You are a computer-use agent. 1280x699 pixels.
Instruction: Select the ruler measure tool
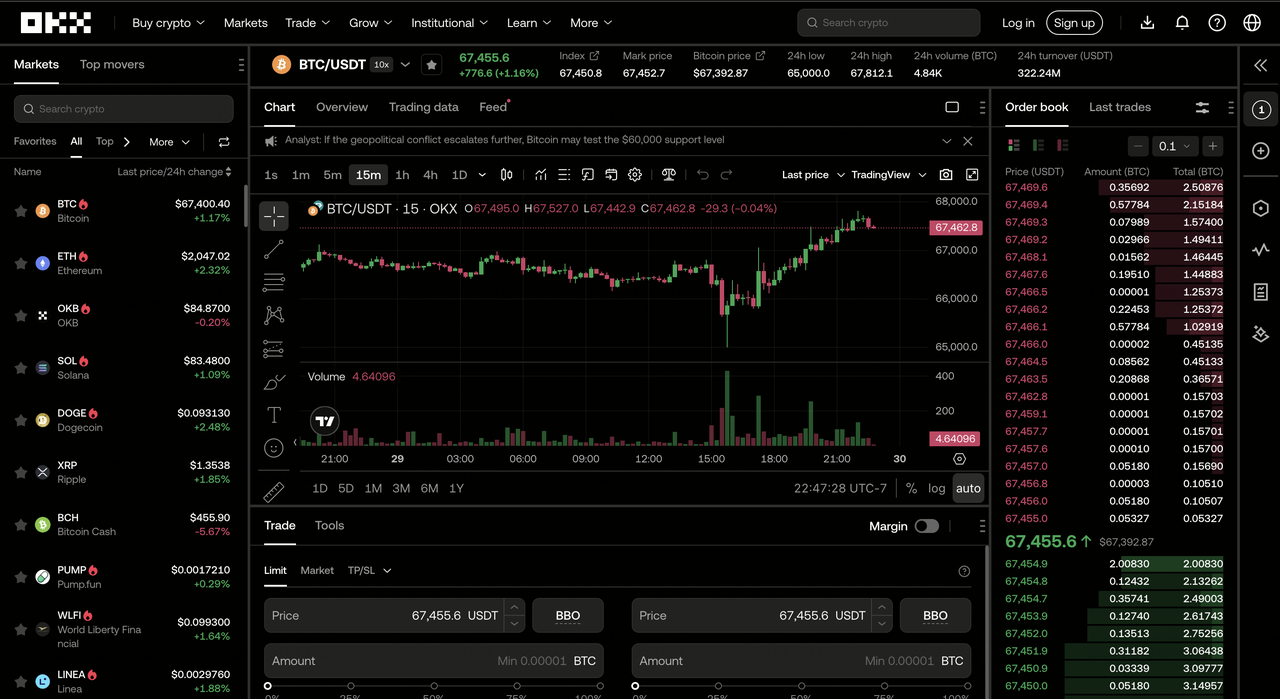coord(274,491)
